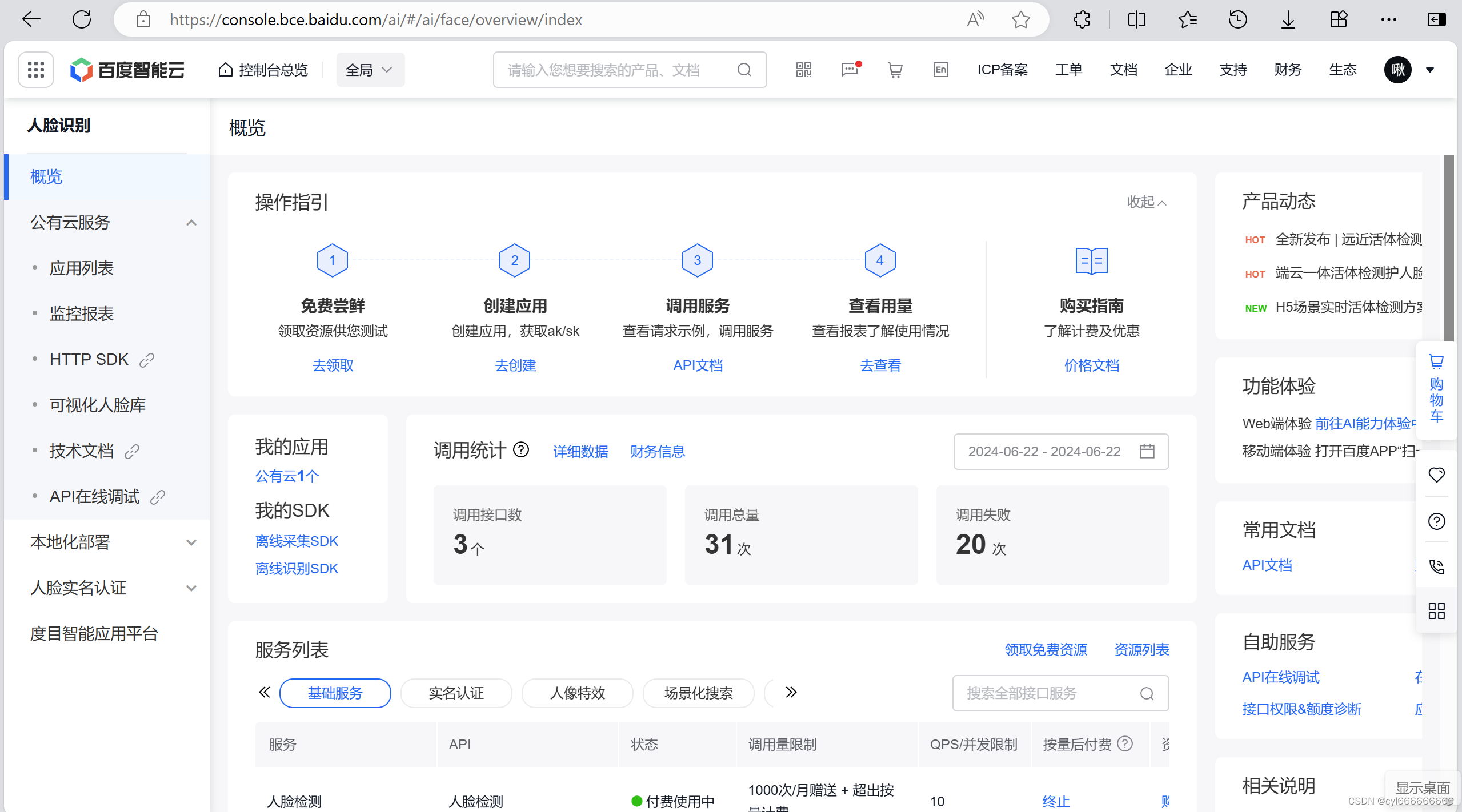
Task: Click the QR code icon in header
Action: pos(803,70)
